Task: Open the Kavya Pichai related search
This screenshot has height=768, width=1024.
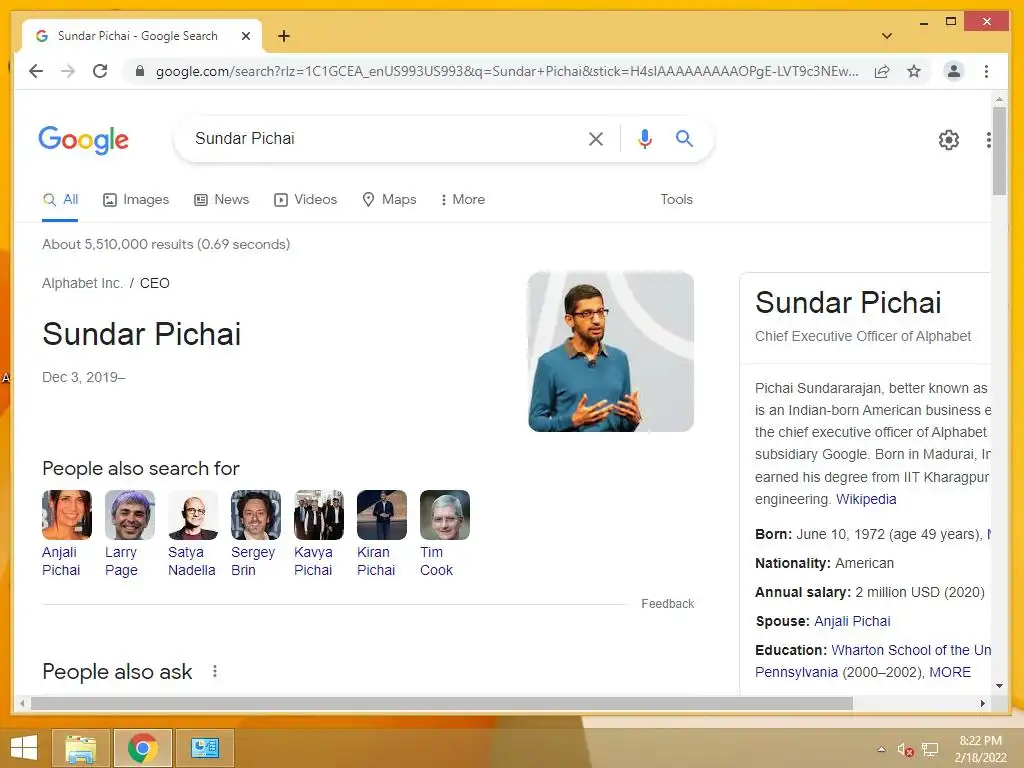Action: (319, 534)
